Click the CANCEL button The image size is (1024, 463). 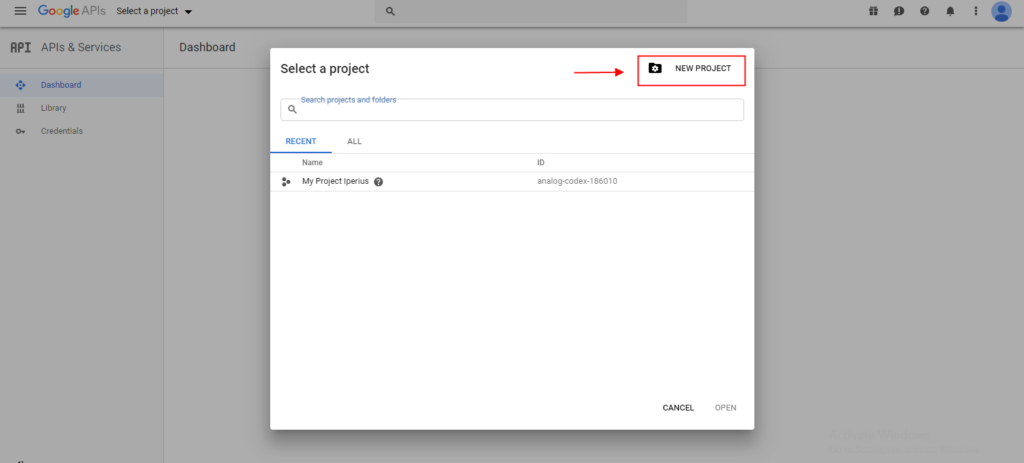tap(678, 407)
